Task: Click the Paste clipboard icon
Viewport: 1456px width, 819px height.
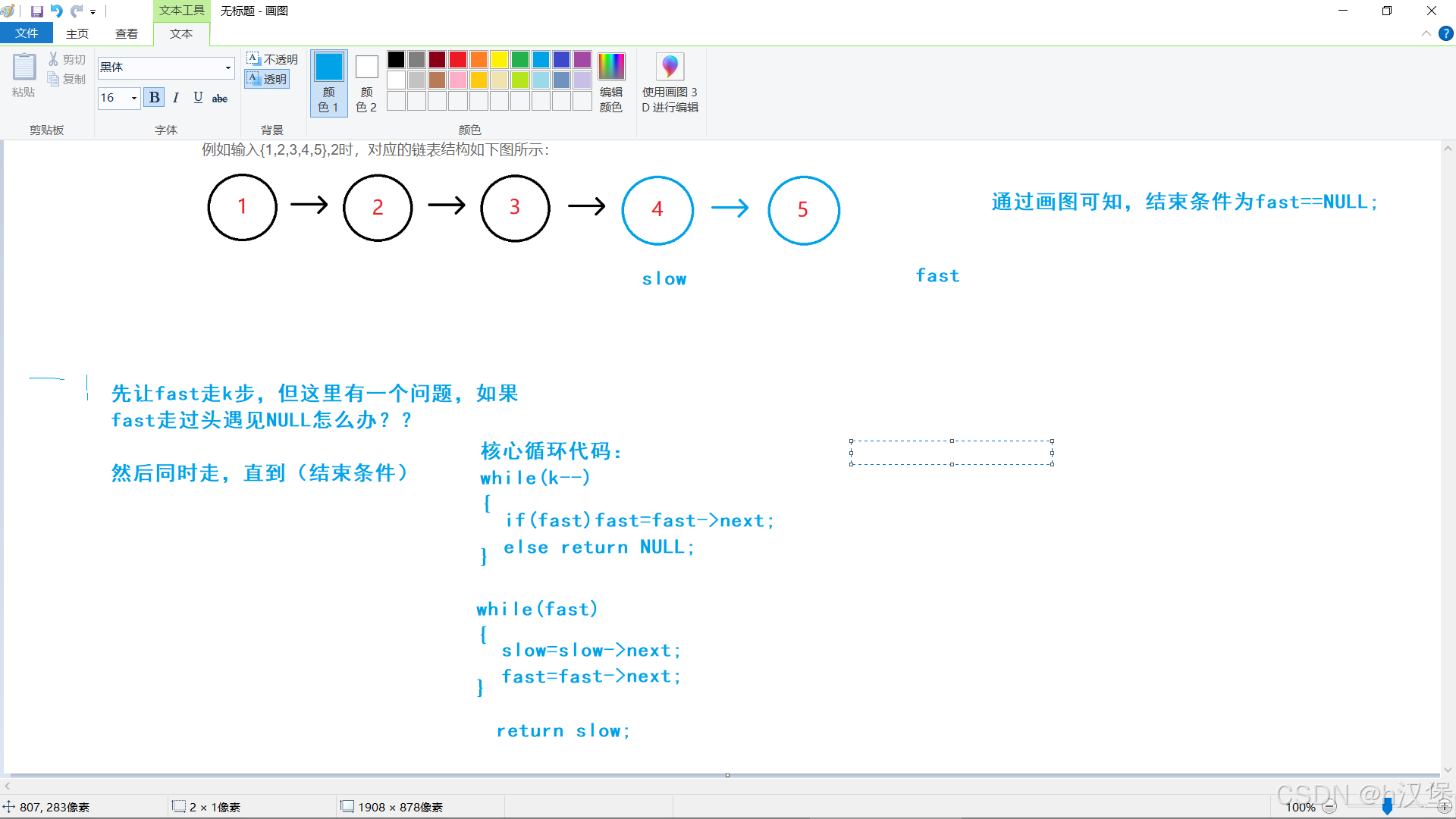Action: [24, 67]
